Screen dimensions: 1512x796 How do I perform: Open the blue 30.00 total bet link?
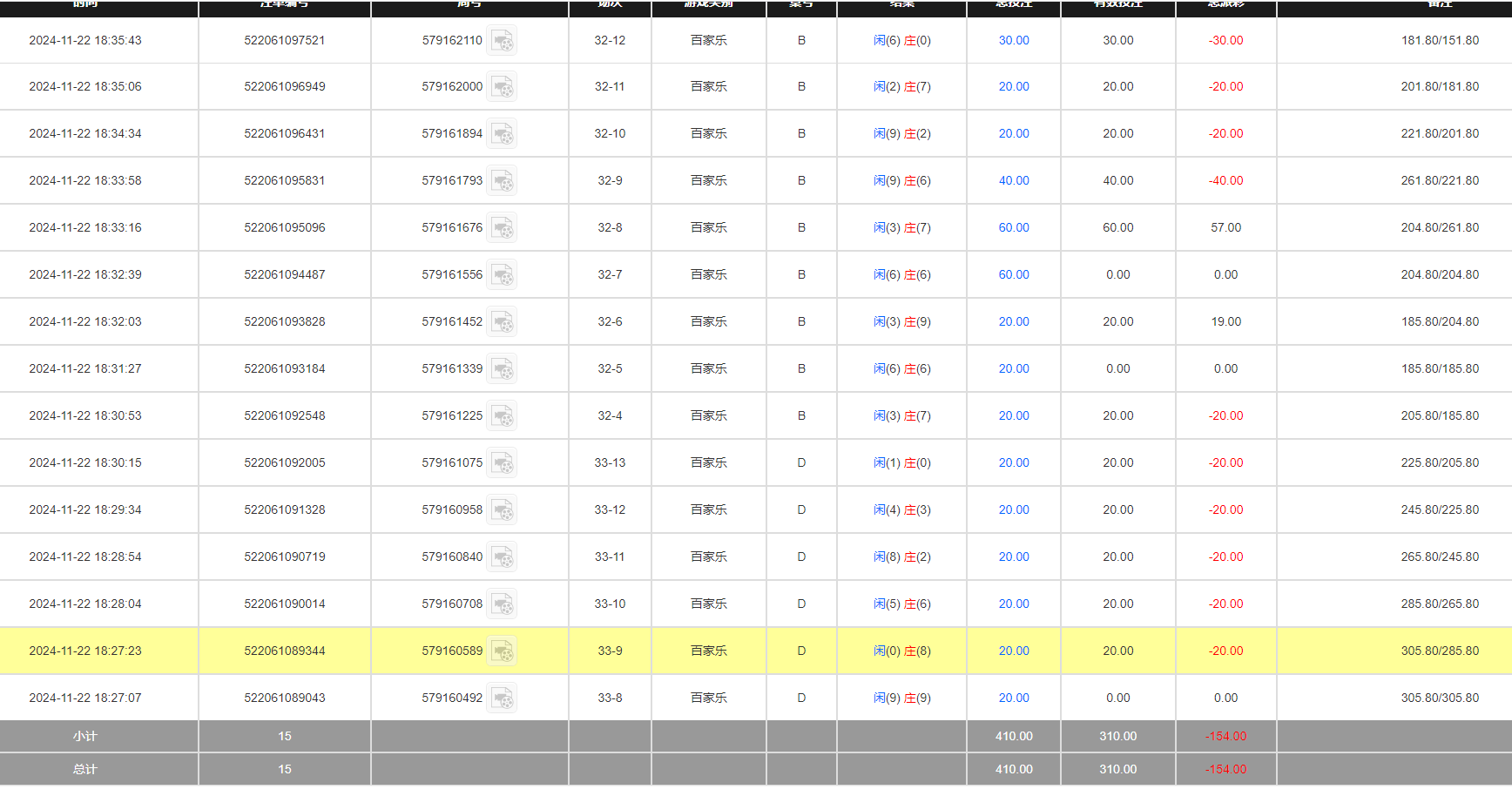click(1013, 41)
